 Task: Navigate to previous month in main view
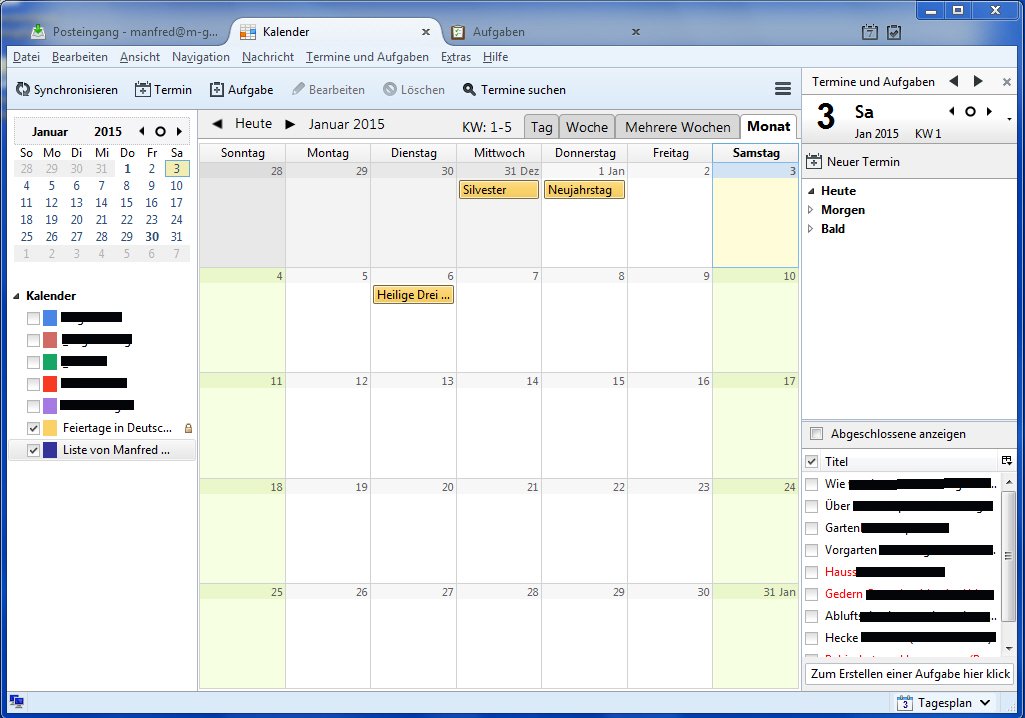217,124
